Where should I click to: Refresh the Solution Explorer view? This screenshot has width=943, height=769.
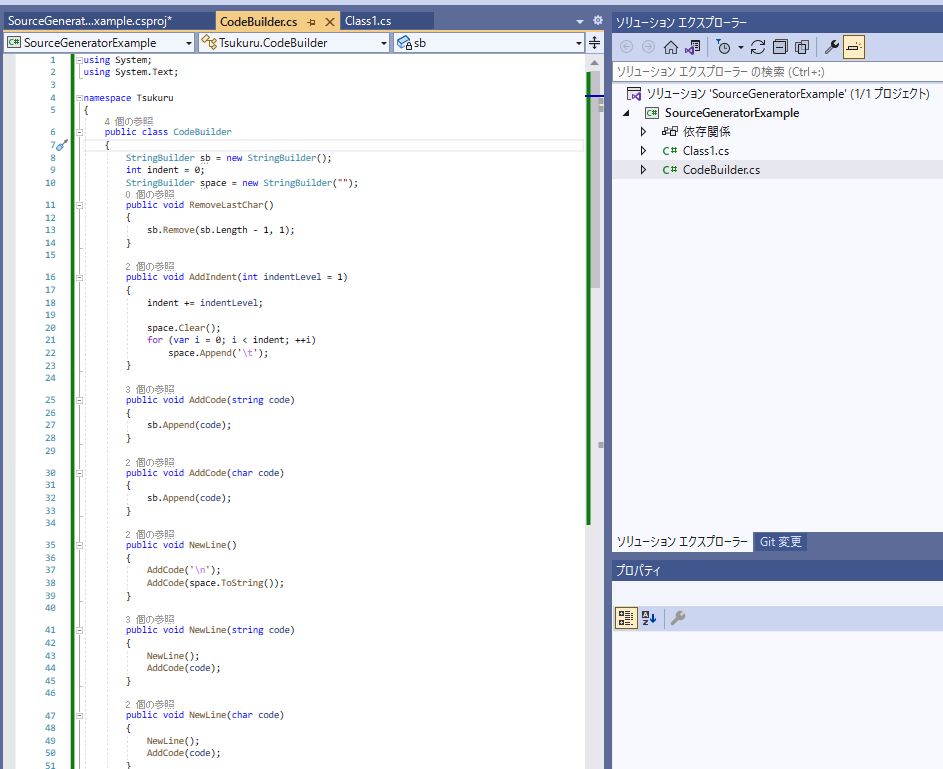tap(759, 48)
